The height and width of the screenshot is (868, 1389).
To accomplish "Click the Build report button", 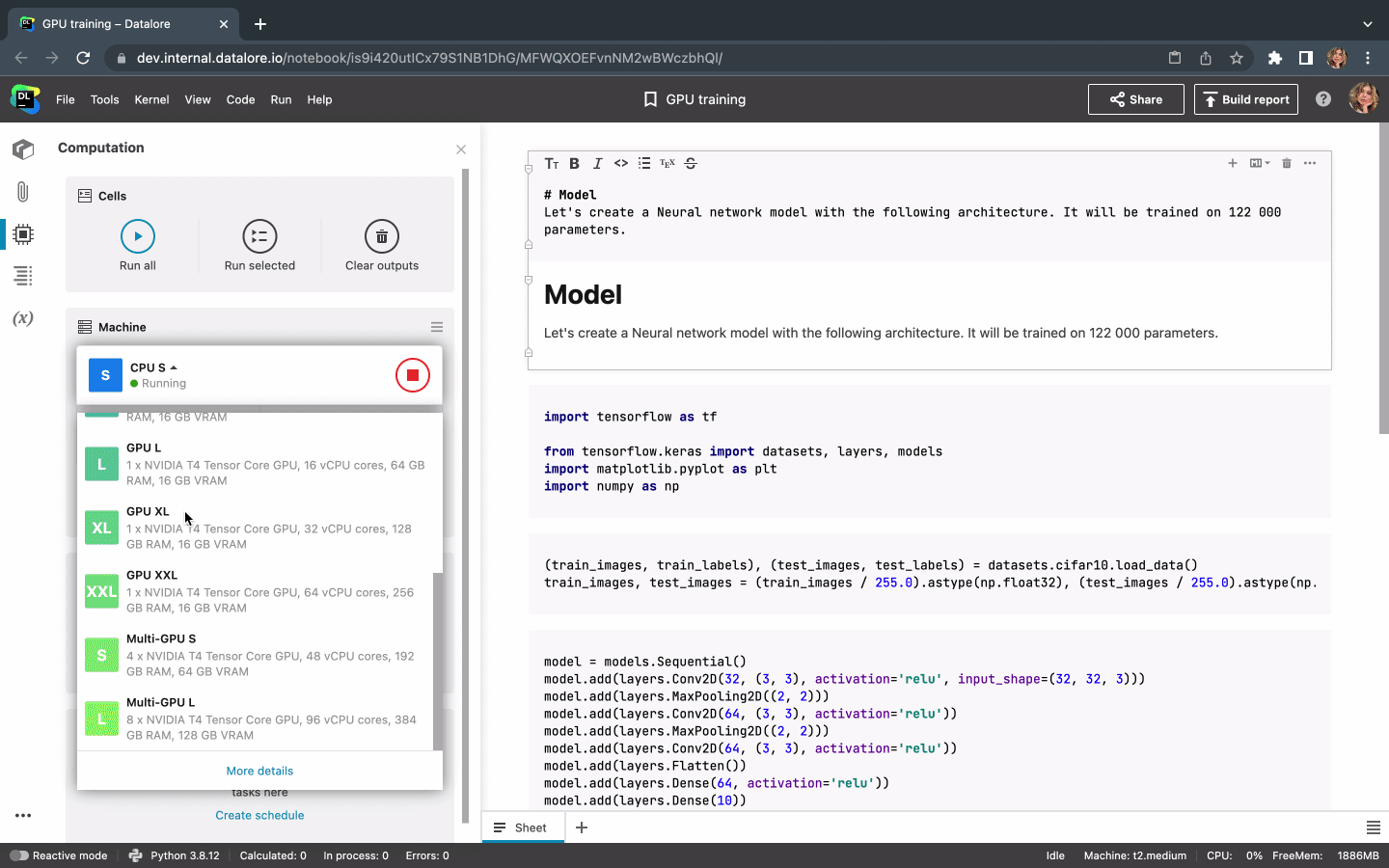I will tap(1245, 99).
